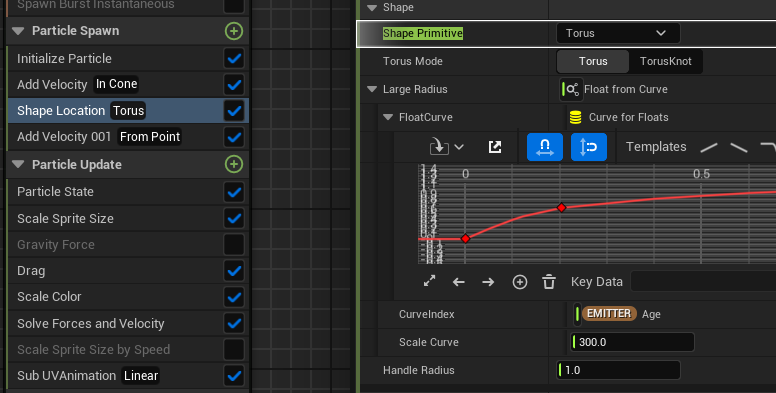Select the Particle State module row

tap(128, 192)
